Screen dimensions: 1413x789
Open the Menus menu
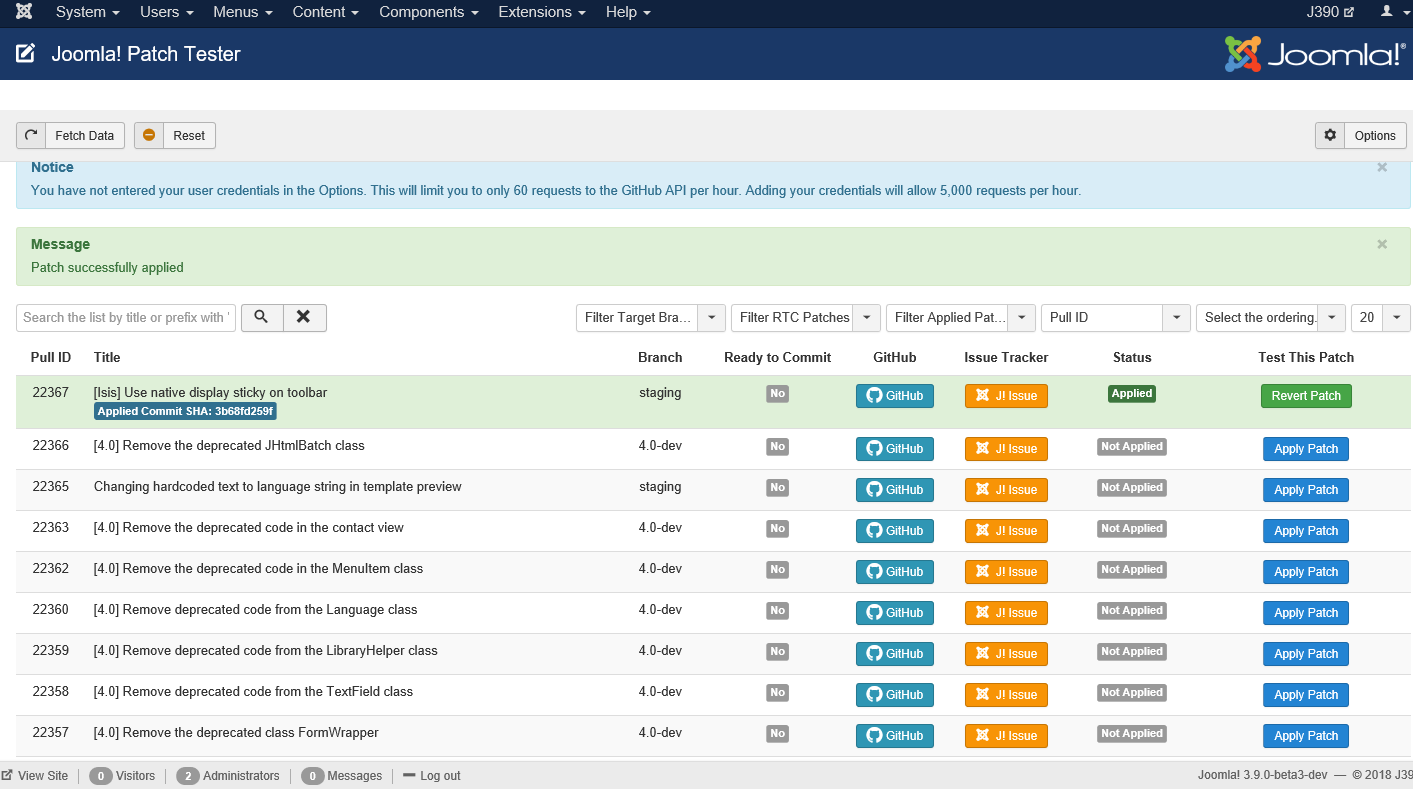[243, 12]
